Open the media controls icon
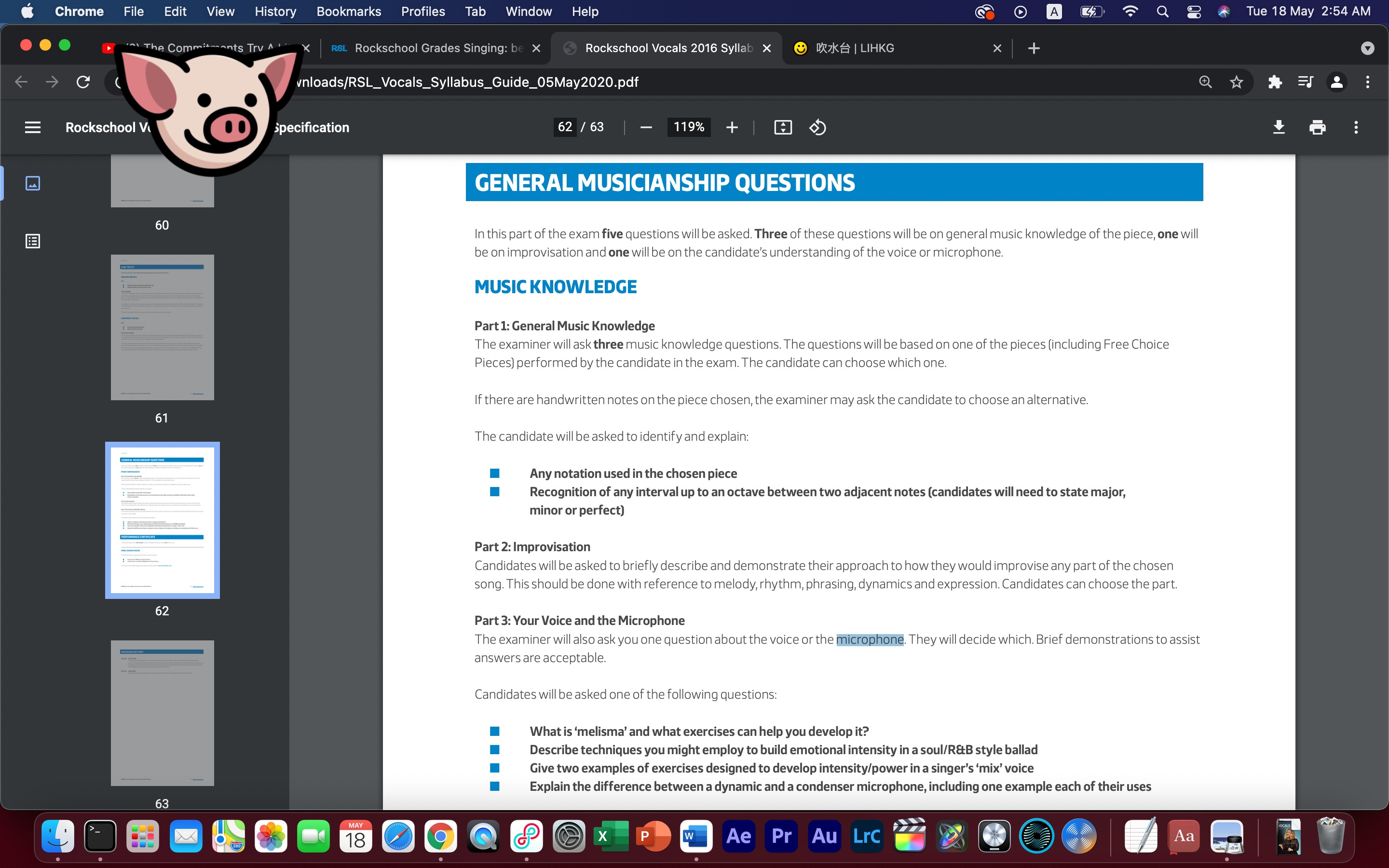The height and width of the screenshot is (868, 1389). [1306, 82]
